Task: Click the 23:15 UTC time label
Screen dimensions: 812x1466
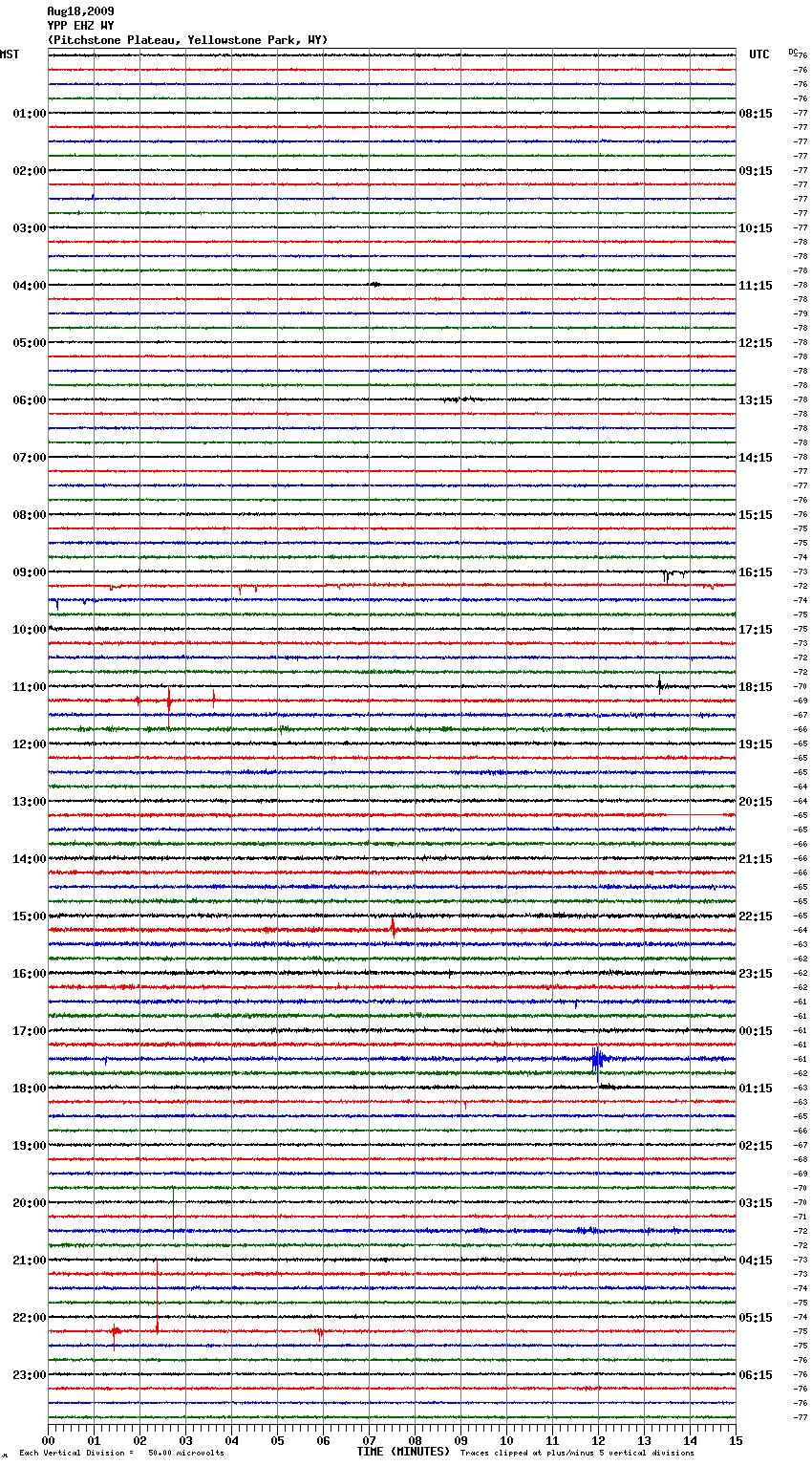Action: tap(756, 974)
